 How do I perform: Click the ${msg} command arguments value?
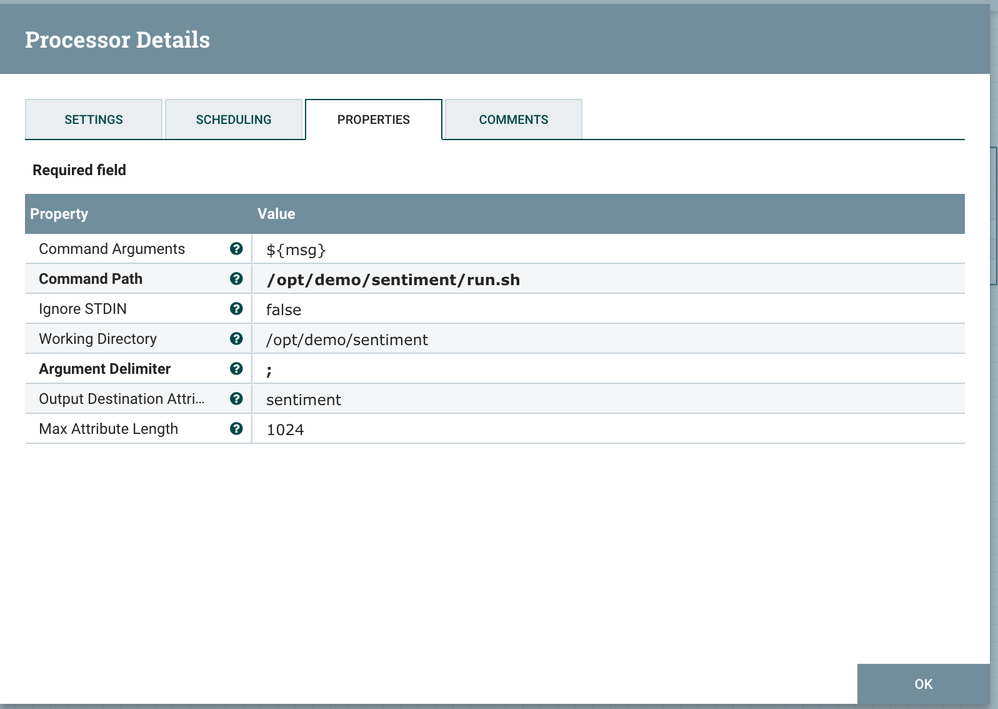click(296, 250)
